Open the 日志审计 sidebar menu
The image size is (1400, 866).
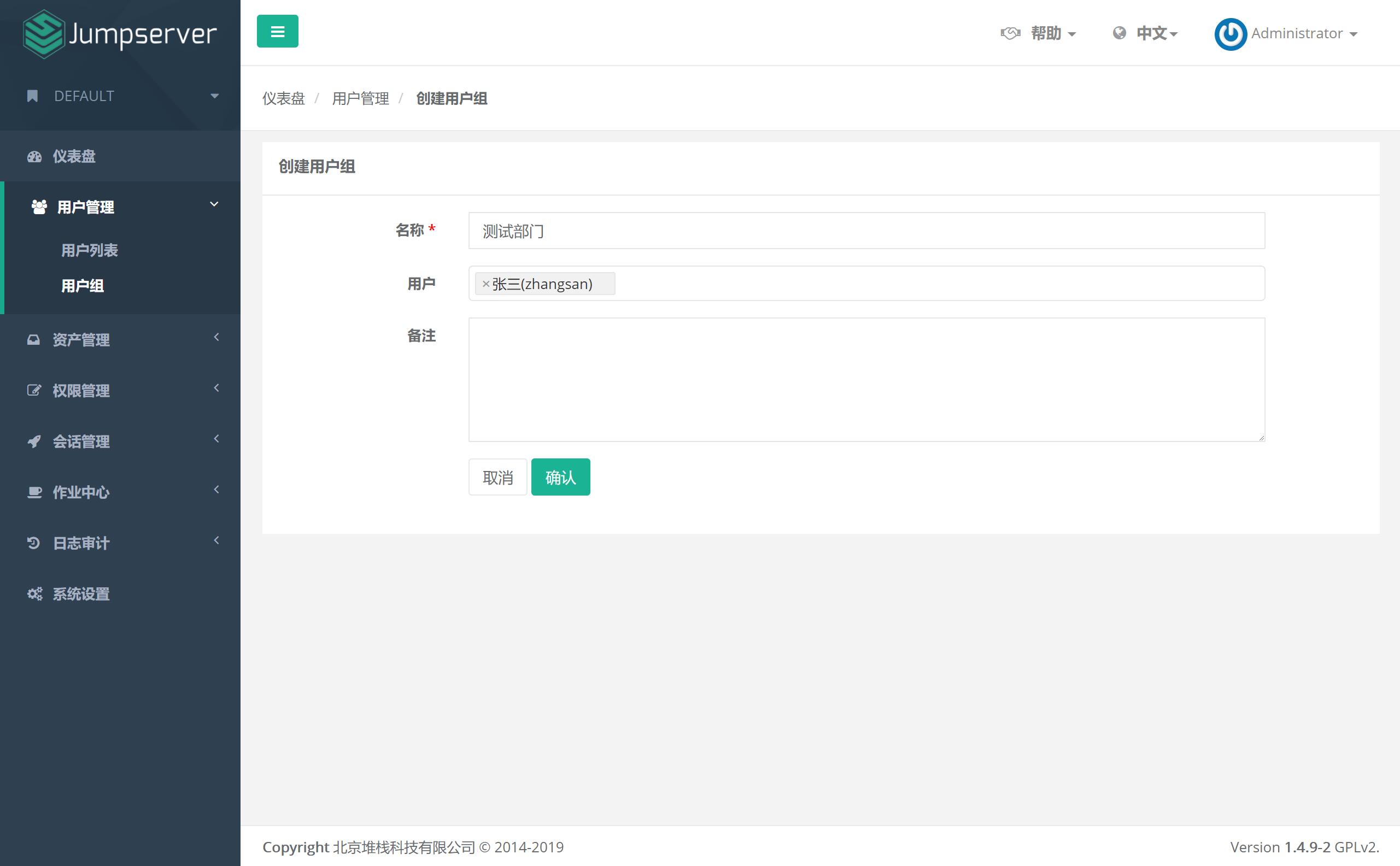(x=81, y=543)
